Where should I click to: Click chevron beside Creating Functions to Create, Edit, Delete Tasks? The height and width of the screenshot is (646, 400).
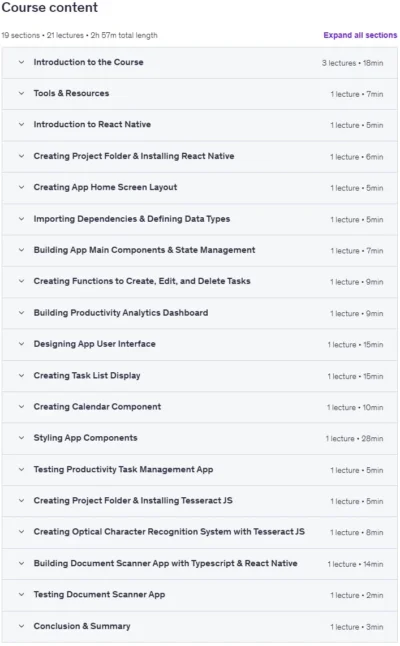pyautogui.click(x=21, y=281)
